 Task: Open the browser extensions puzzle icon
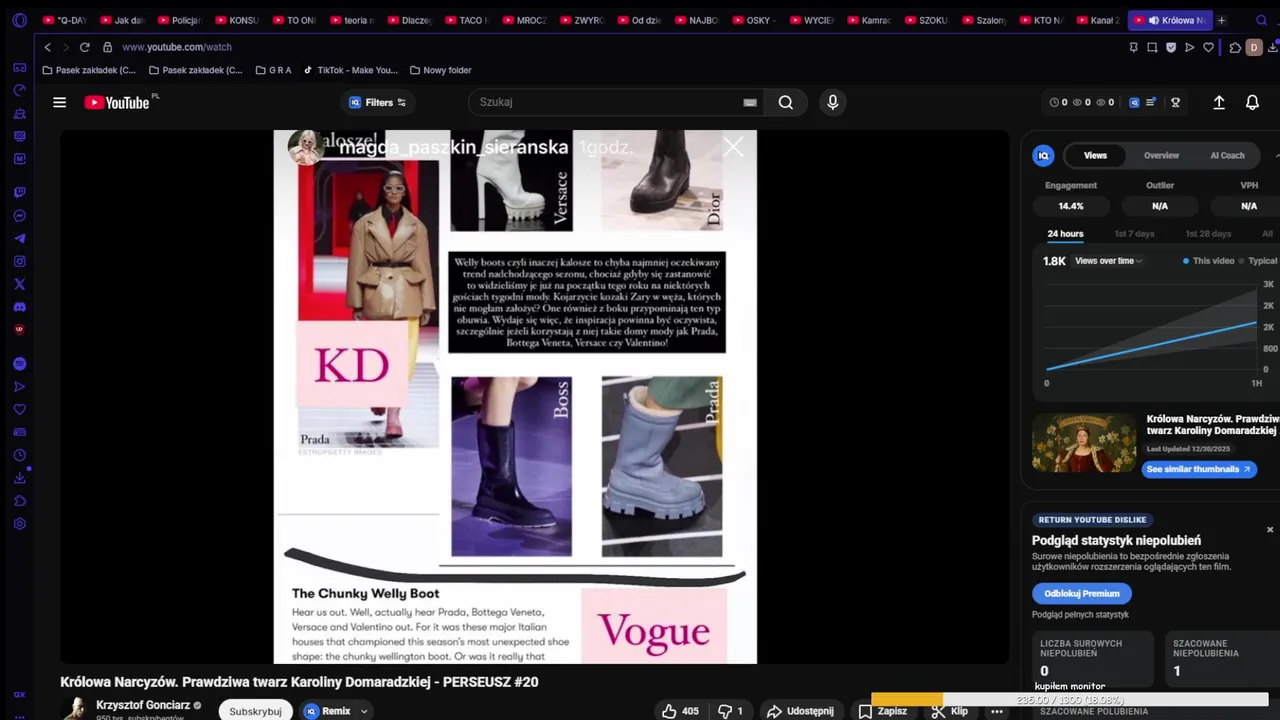point(1236,47)
